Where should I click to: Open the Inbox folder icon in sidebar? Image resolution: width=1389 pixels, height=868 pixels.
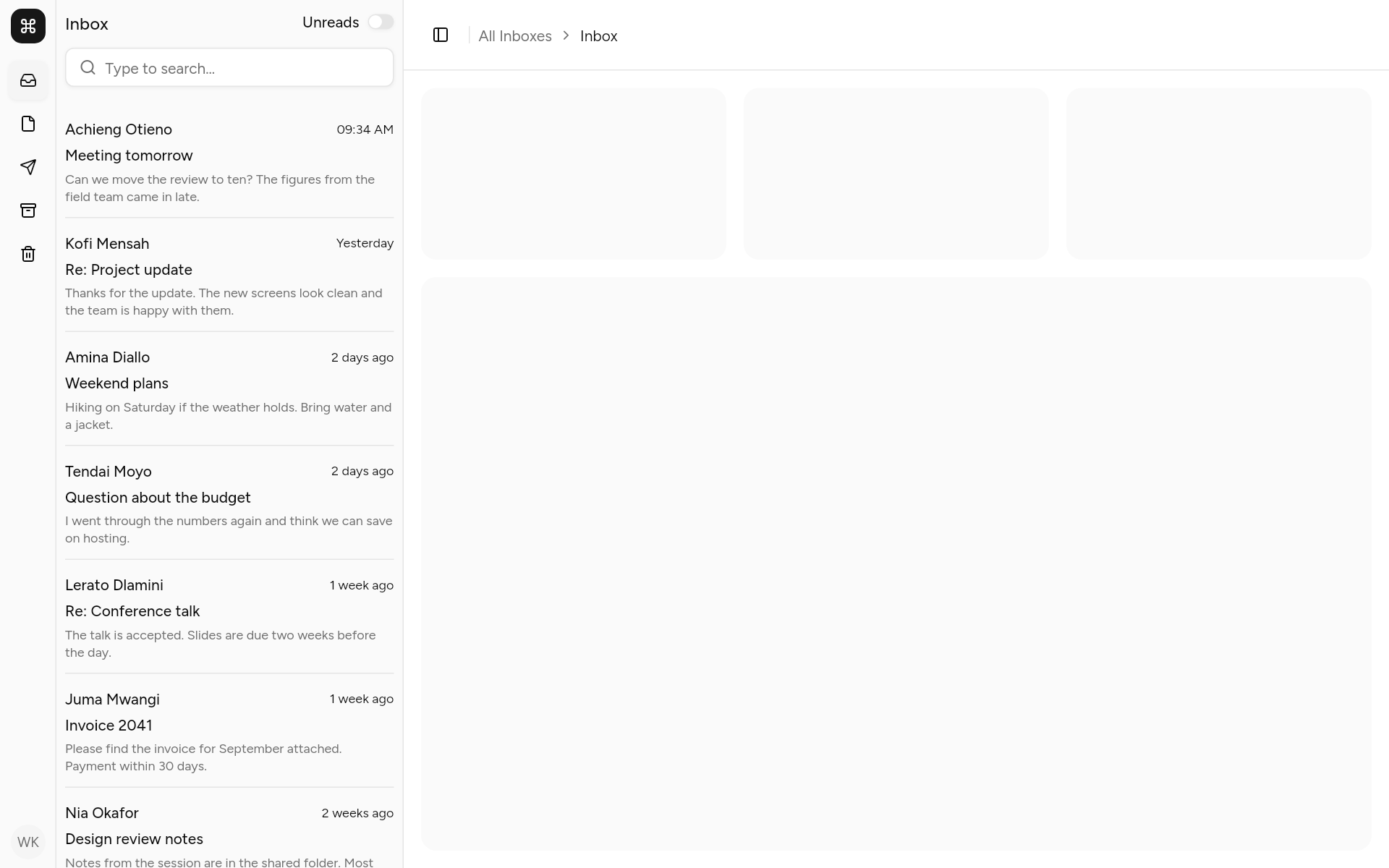28,80
